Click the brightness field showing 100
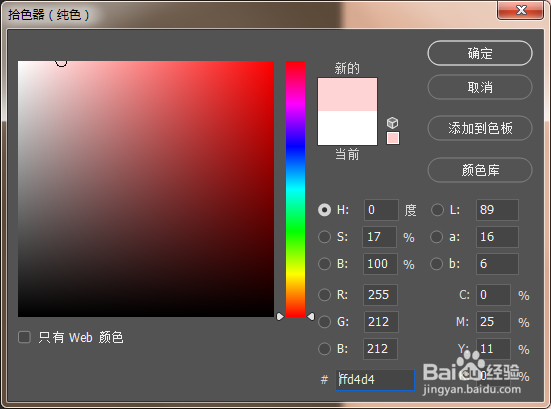551x409 pixels. (x=380, y=264)
